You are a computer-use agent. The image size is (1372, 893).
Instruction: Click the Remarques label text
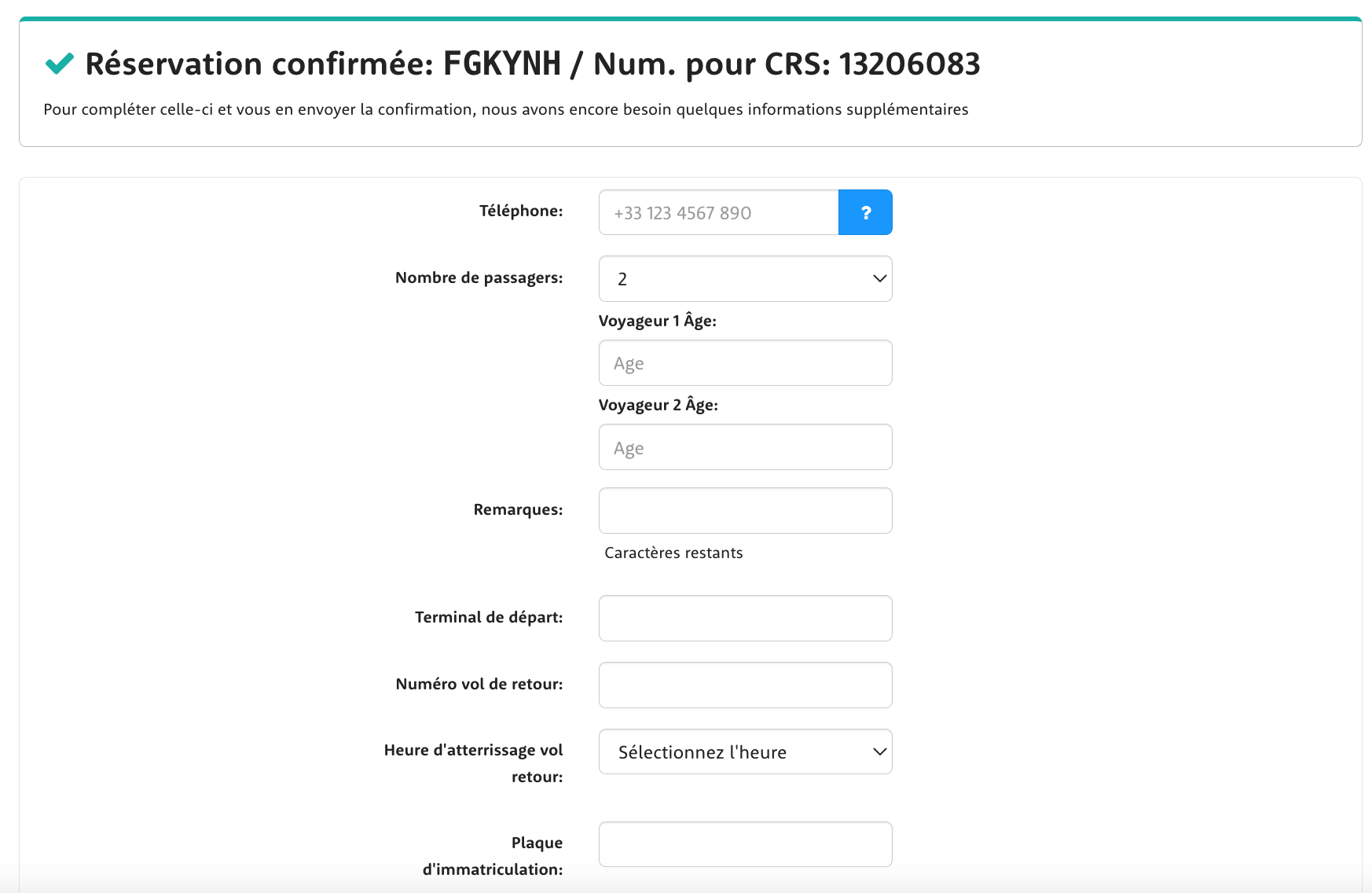point(518,509)
